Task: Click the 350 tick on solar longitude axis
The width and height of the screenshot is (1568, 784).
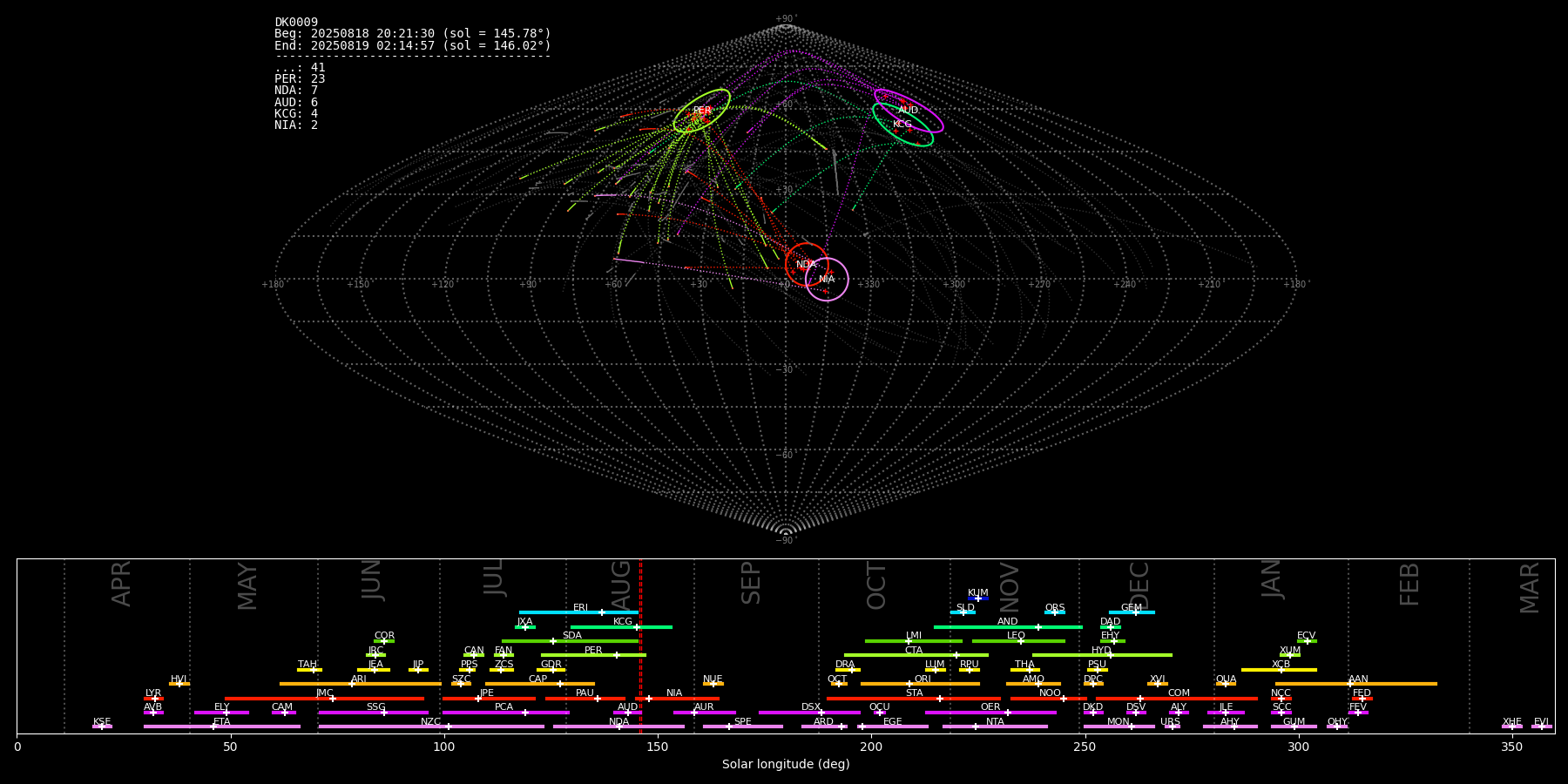Action: (1511, 747)
